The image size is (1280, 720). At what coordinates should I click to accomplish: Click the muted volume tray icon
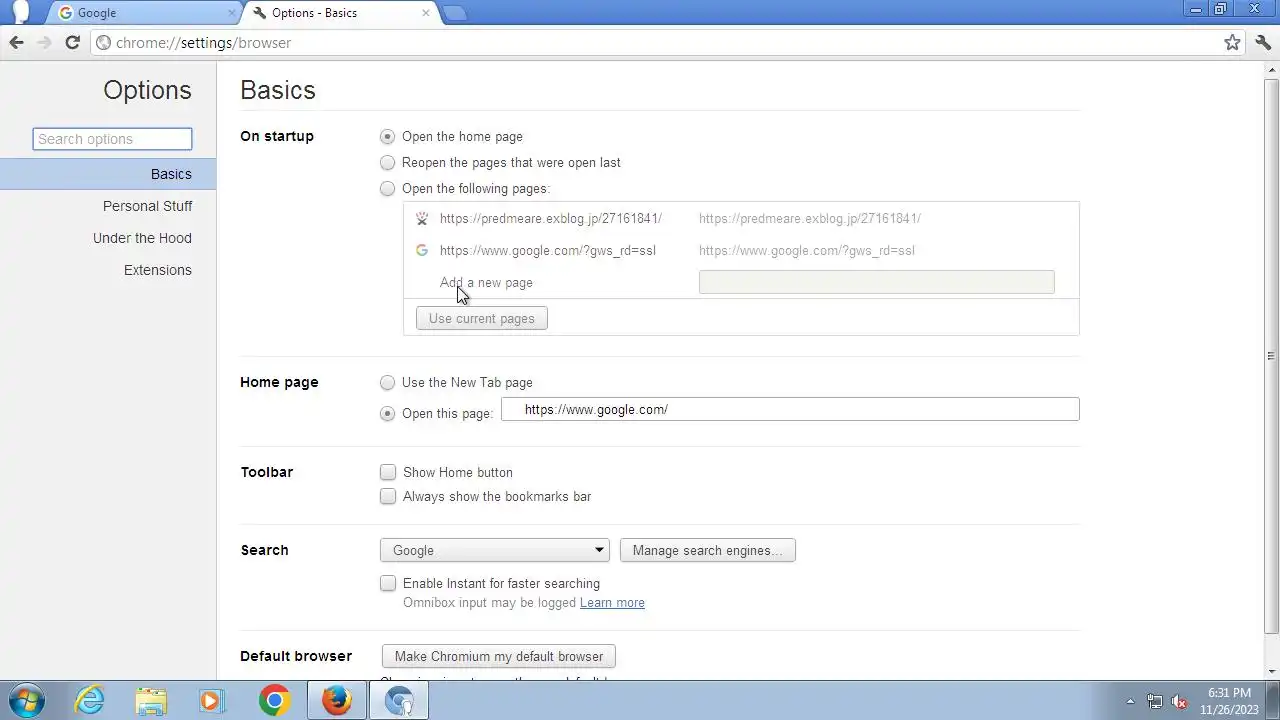1180,701
